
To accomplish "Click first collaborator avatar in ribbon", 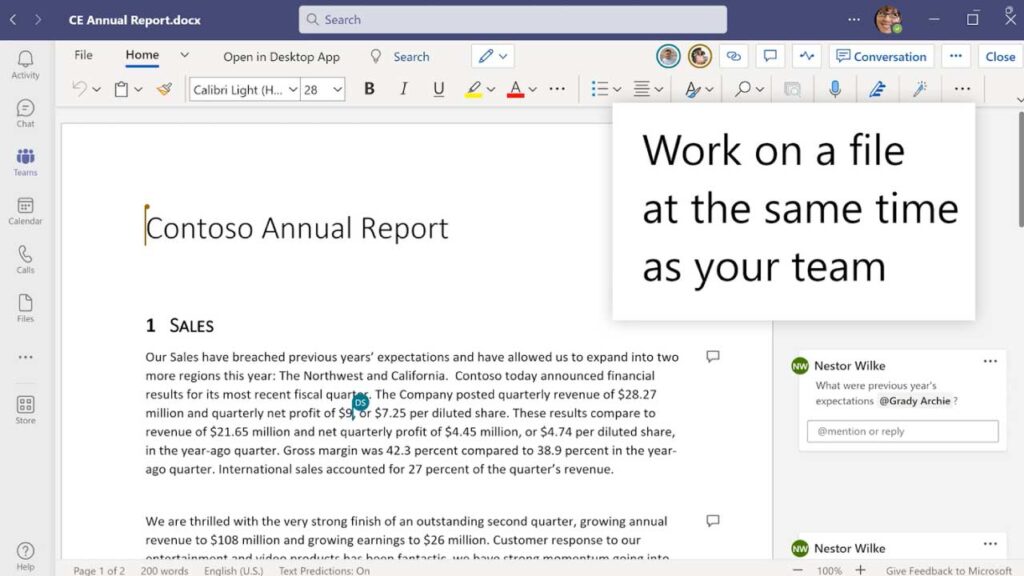I will [668, 56].
